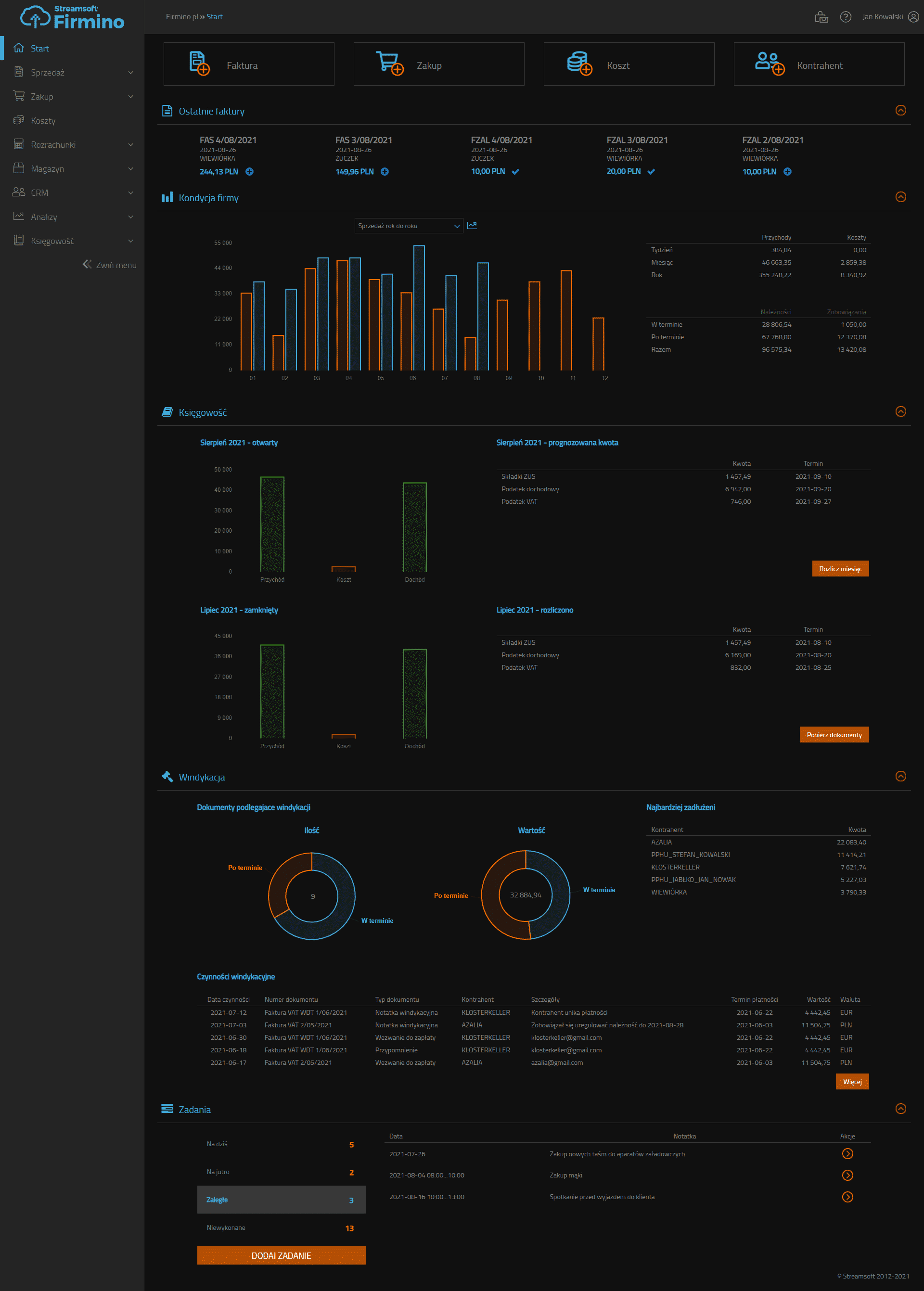Image resolution: width=924 pixels, height=1291 pixels.
Task: Open invoice FAS 4/08/2021
Action: (228, 140)
